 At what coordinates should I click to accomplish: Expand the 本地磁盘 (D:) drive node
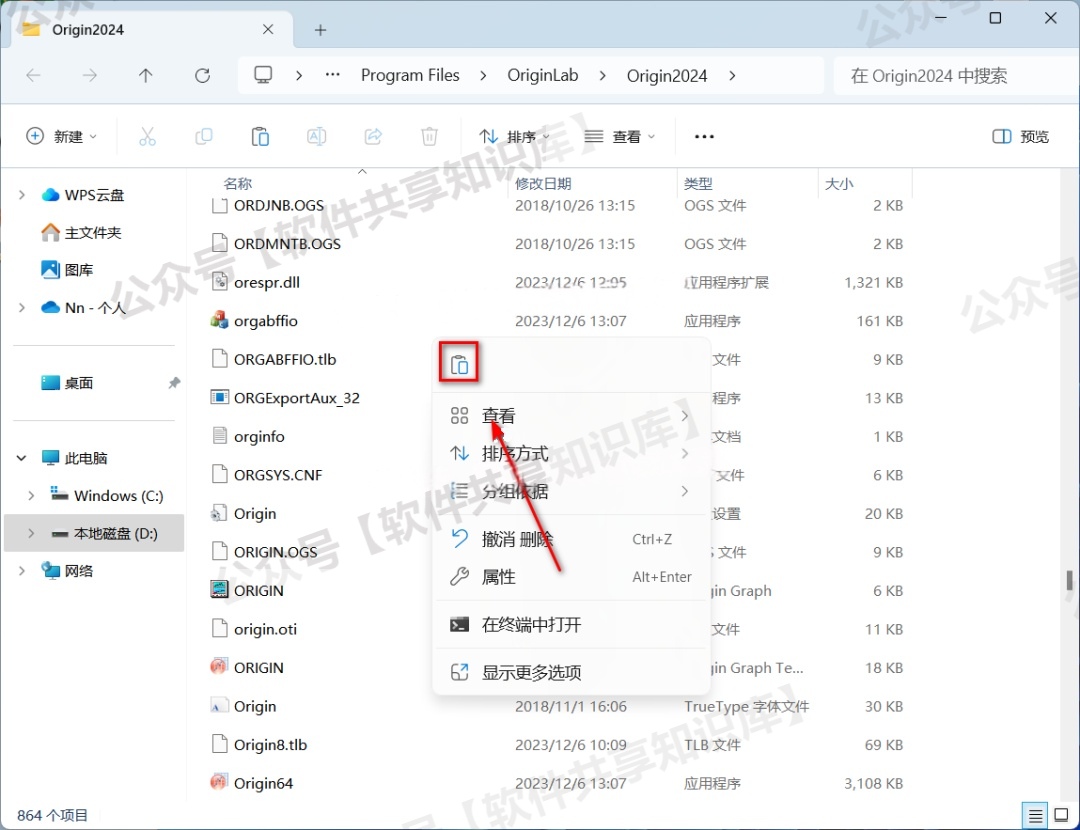[x=31, y=533]
